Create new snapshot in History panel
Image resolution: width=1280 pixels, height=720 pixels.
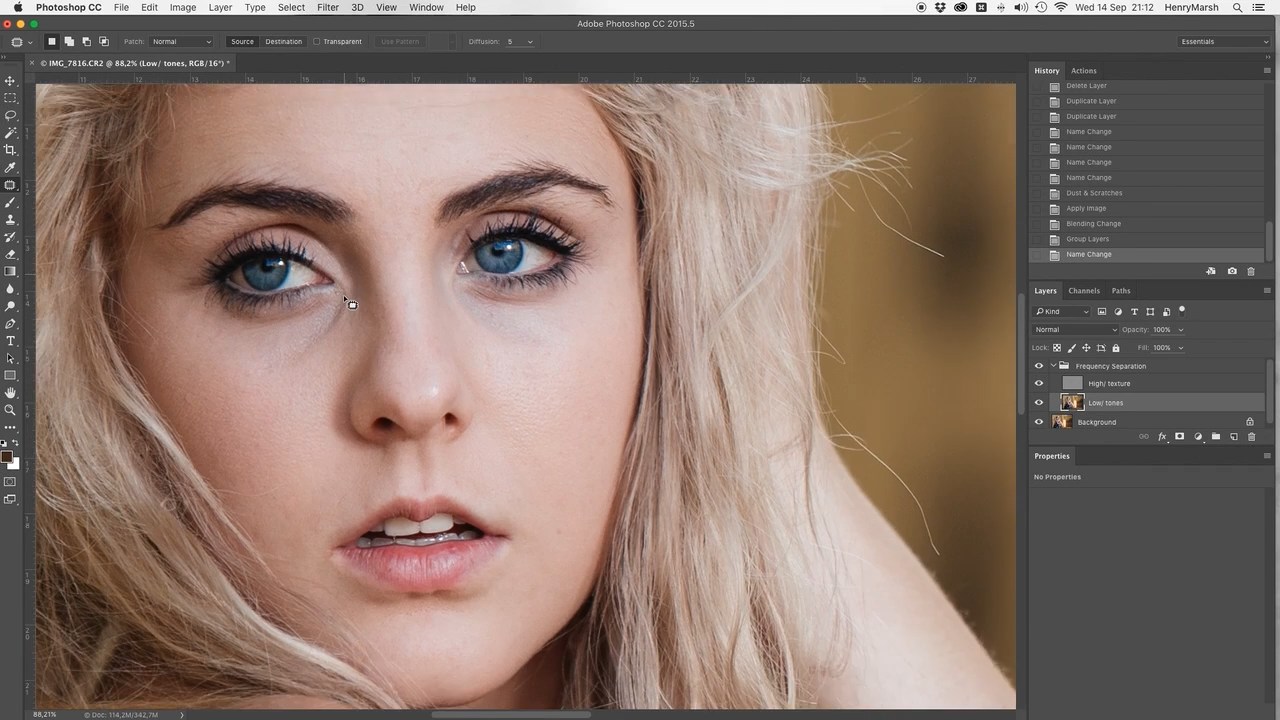click(1232, 271)
